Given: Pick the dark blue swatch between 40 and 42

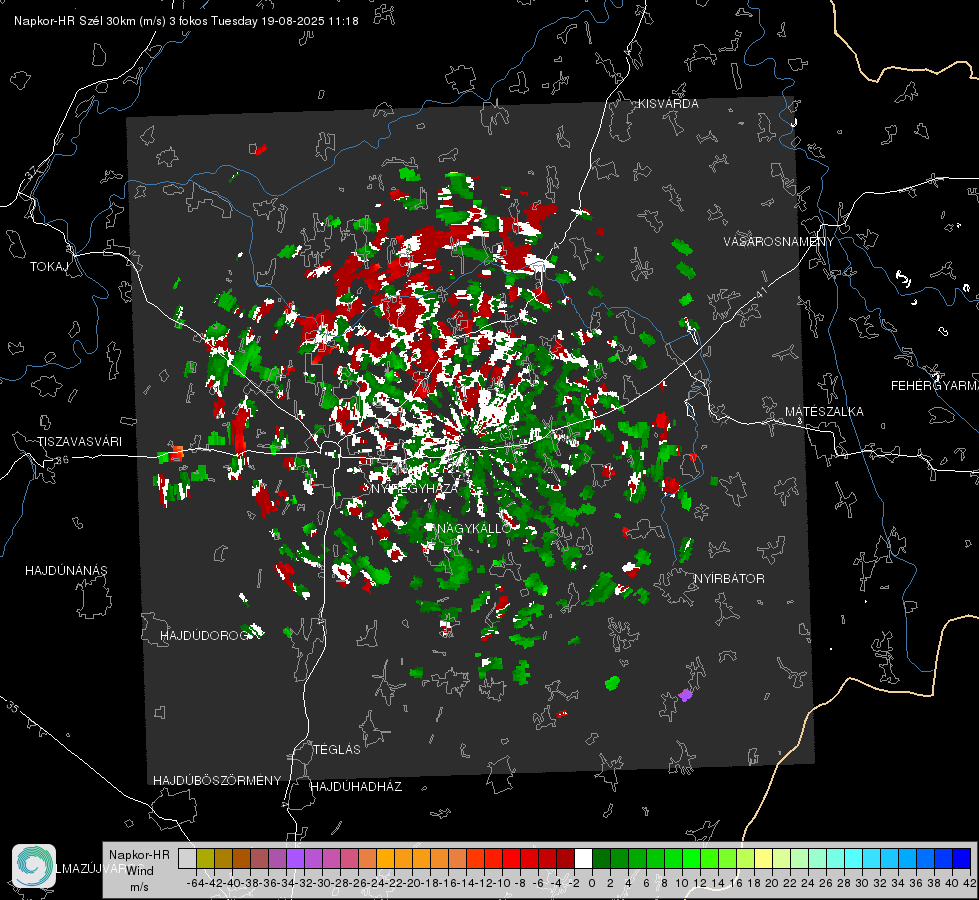Looking at the screenshot, I should 962,859.
